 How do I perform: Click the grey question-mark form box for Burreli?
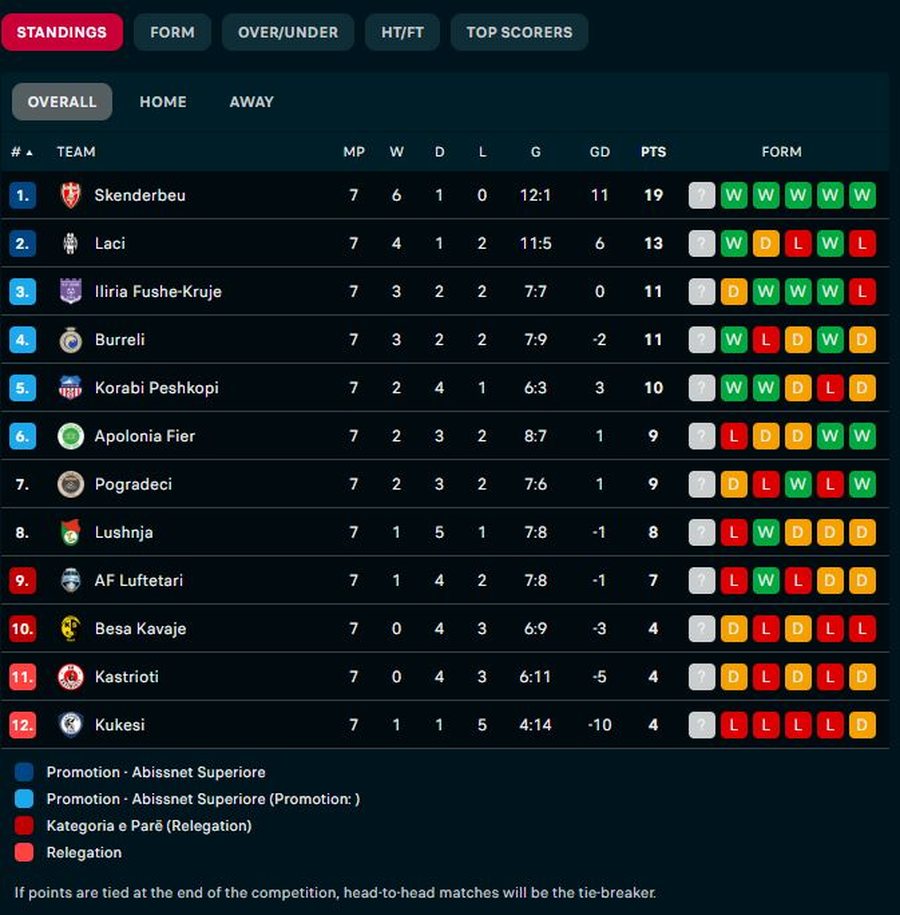coord(702,340)
